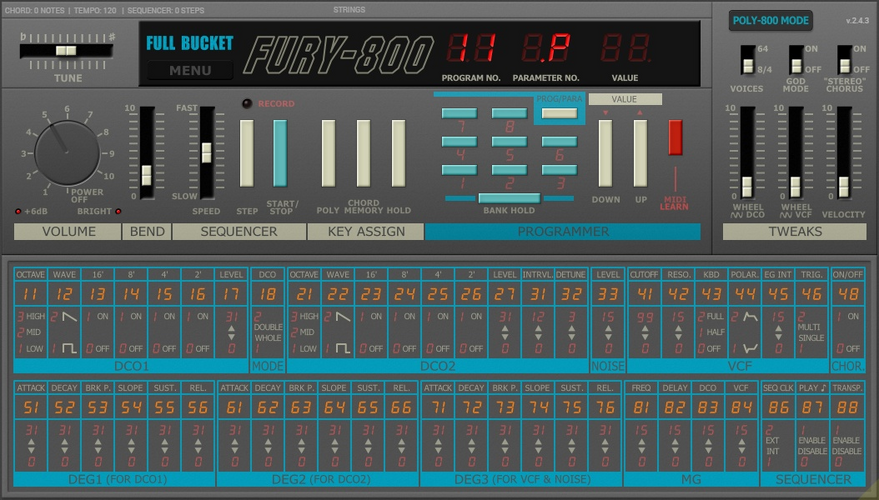Click the PROG/PARA selector button
This screenshot has width=879, height=500.
tap(559, 114)
